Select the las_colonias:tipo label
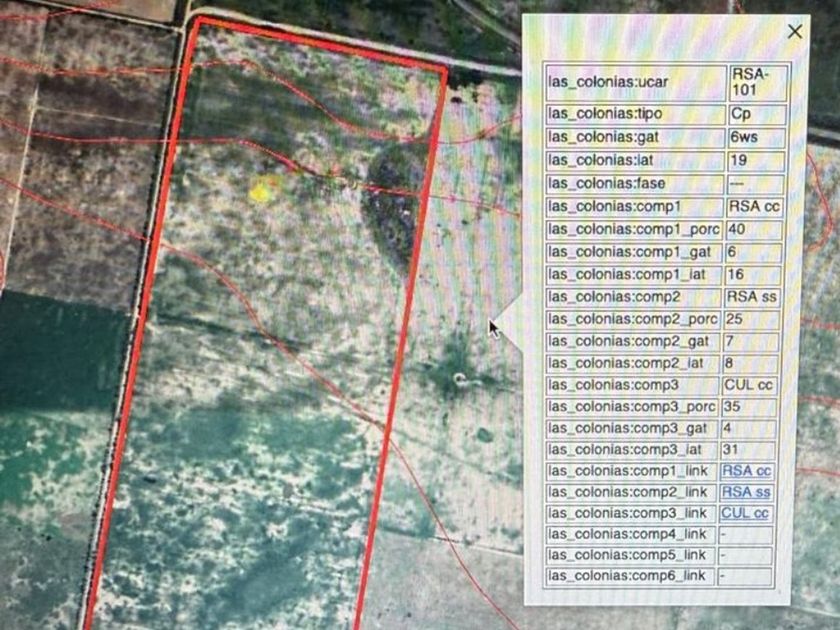 coord(605,114)
